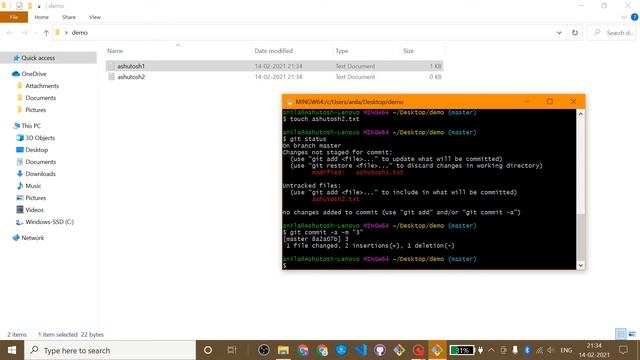Image resolution: width=640 pixels, height=360 pixels.
Task: Open Desktop in sidebar
Action: (x=36, y=150)
